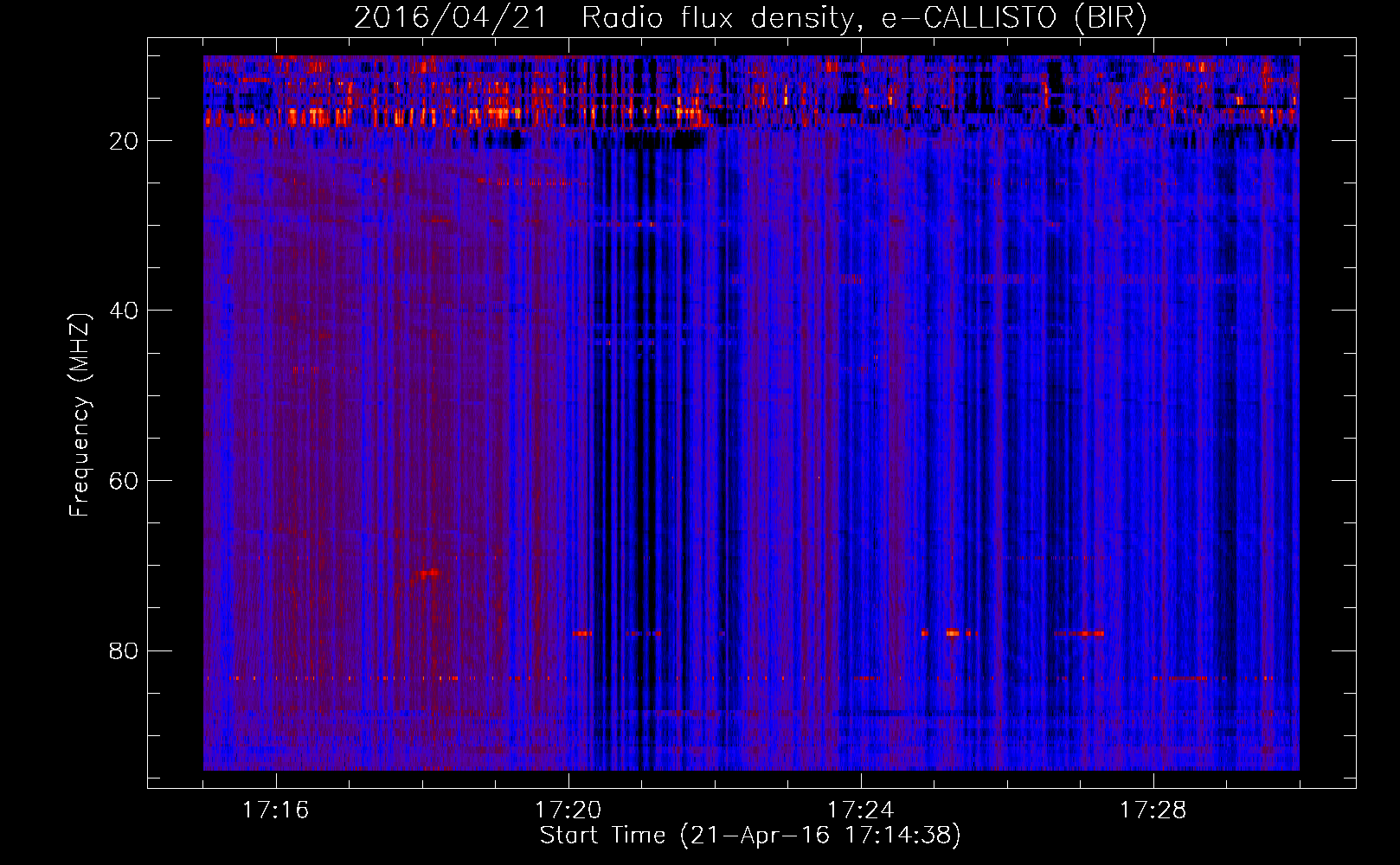The image size is (1400, 865).
Task: Click the 40 MHz frequency tick label
Action: (125, 311)
